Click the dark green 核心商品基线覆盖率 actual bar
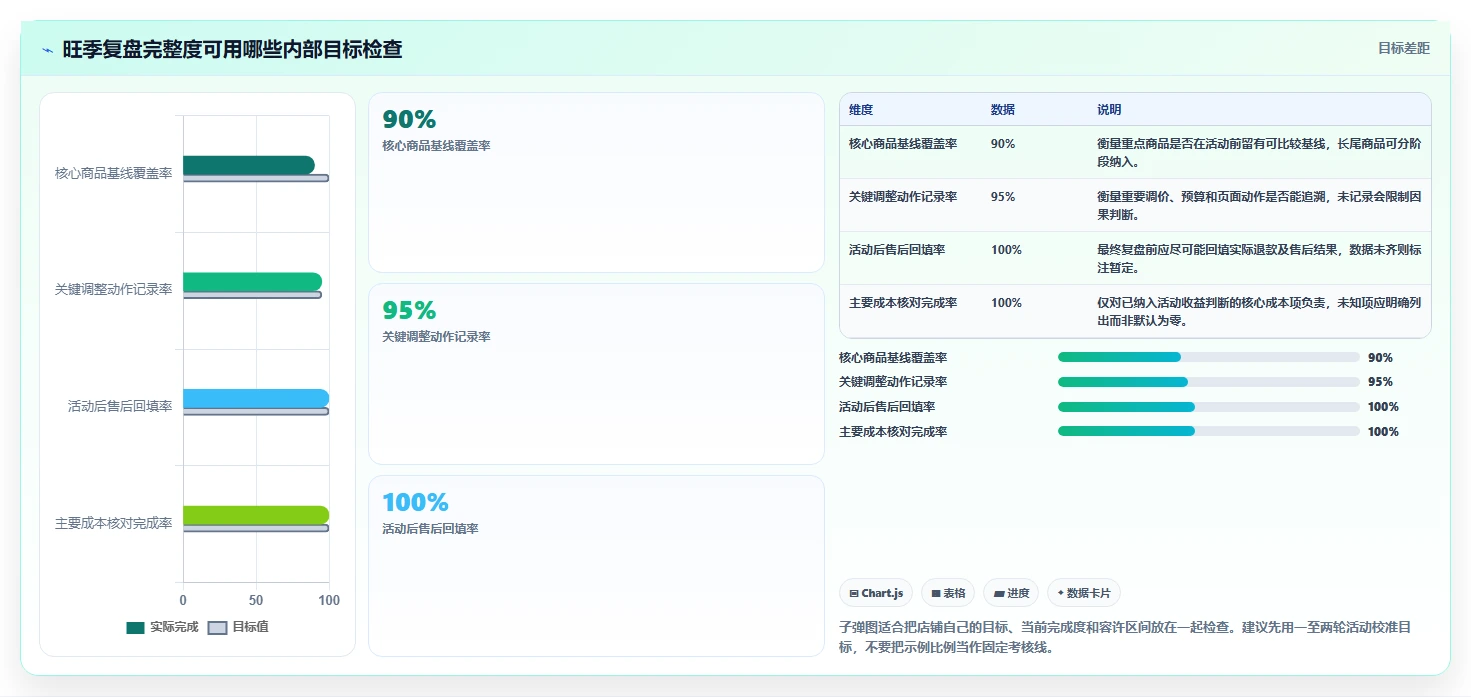Viewport: 1471px width, 697px height. (249, 165)
